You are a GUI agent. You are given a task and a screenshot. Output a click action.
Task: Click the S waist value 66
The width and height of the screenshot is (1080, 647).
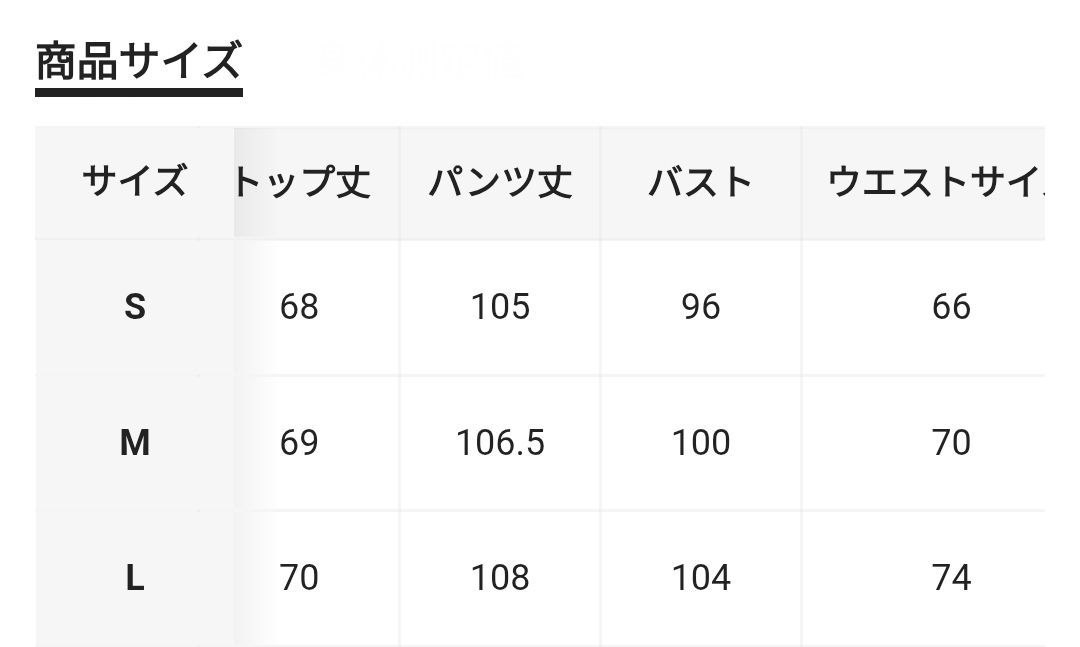tap(951, 307)
